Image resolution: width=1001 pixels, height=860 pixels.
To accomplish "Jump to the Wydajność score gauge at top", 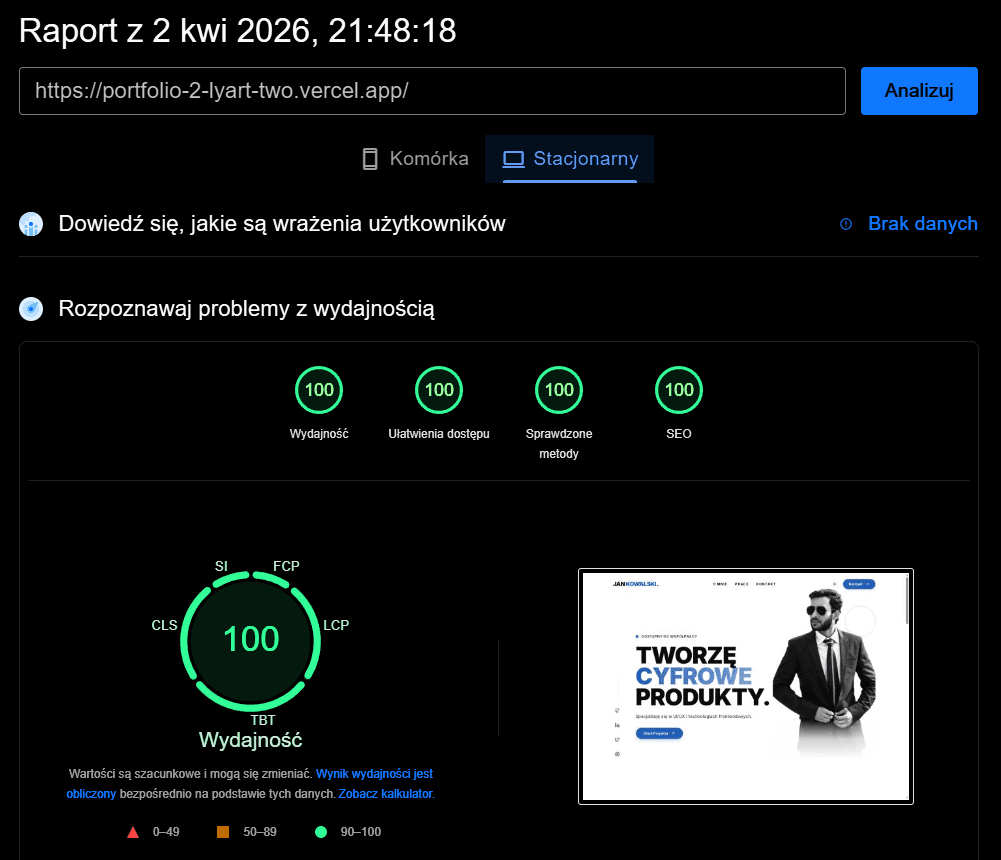I will pyautogui.click(x=319, y=389).
